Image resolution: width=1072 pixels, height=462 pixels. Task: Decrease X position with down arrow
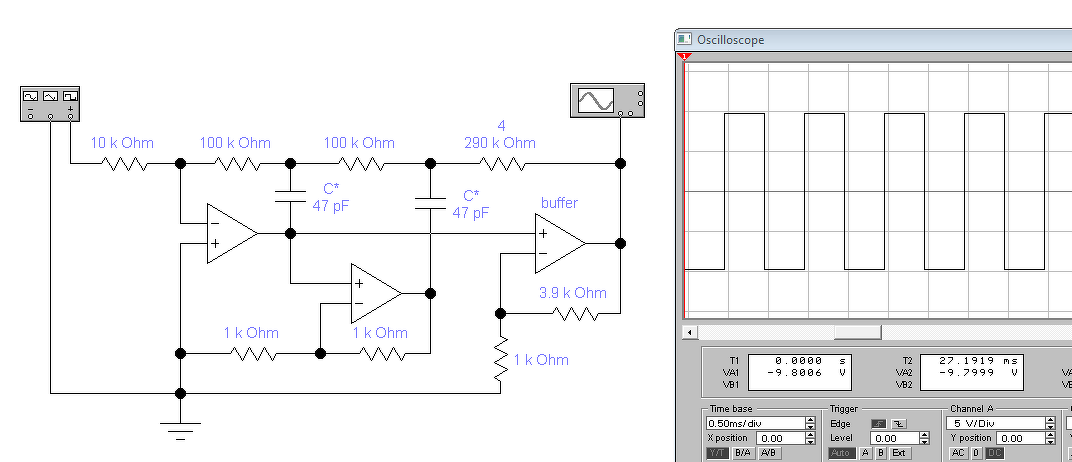click(x=810, y=442)
